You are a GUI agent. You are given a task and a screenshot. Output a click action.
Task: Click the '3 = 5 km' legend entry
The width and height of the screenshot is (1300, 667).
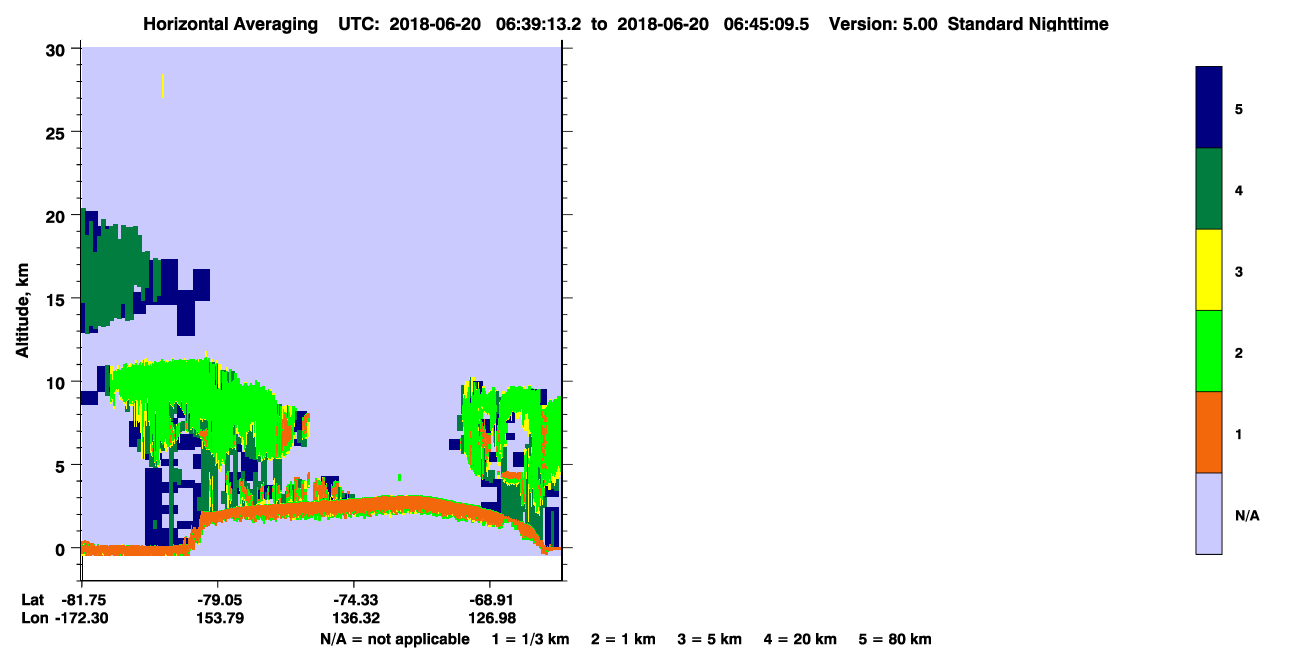tap(710, 639)
